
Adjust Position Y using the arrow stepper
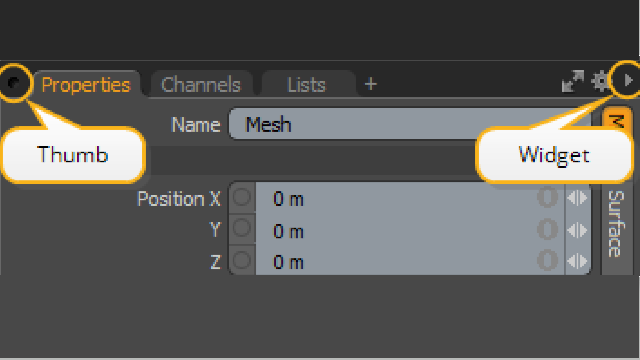click(x=577, y=230)
